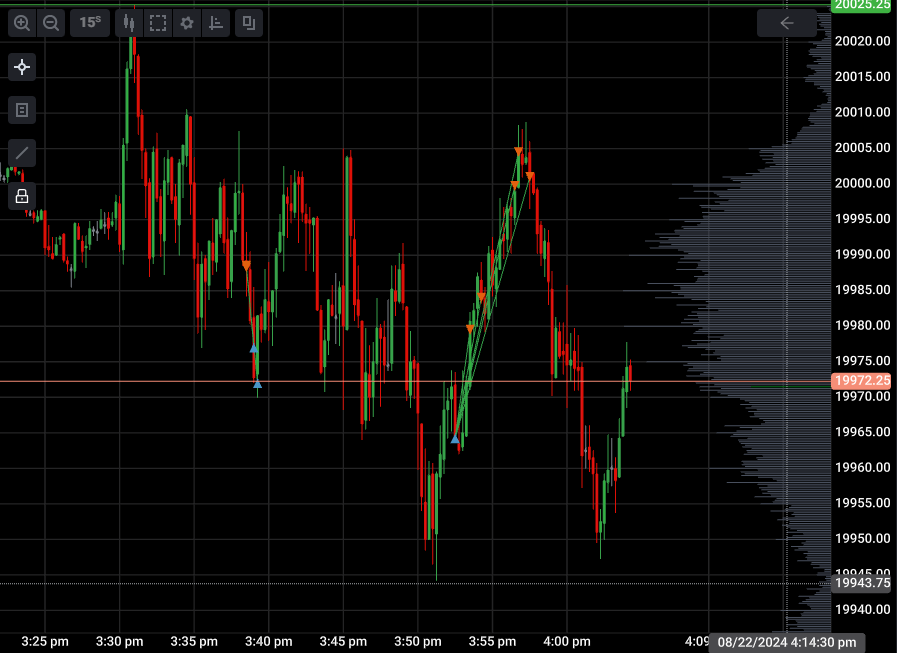
Task: Click the 3:25 pm time axis label
Action: click(x=45, y=642)
